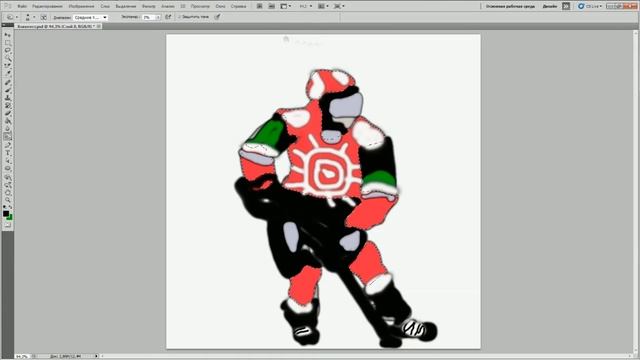Select the Zoom tool

point(7,200)
